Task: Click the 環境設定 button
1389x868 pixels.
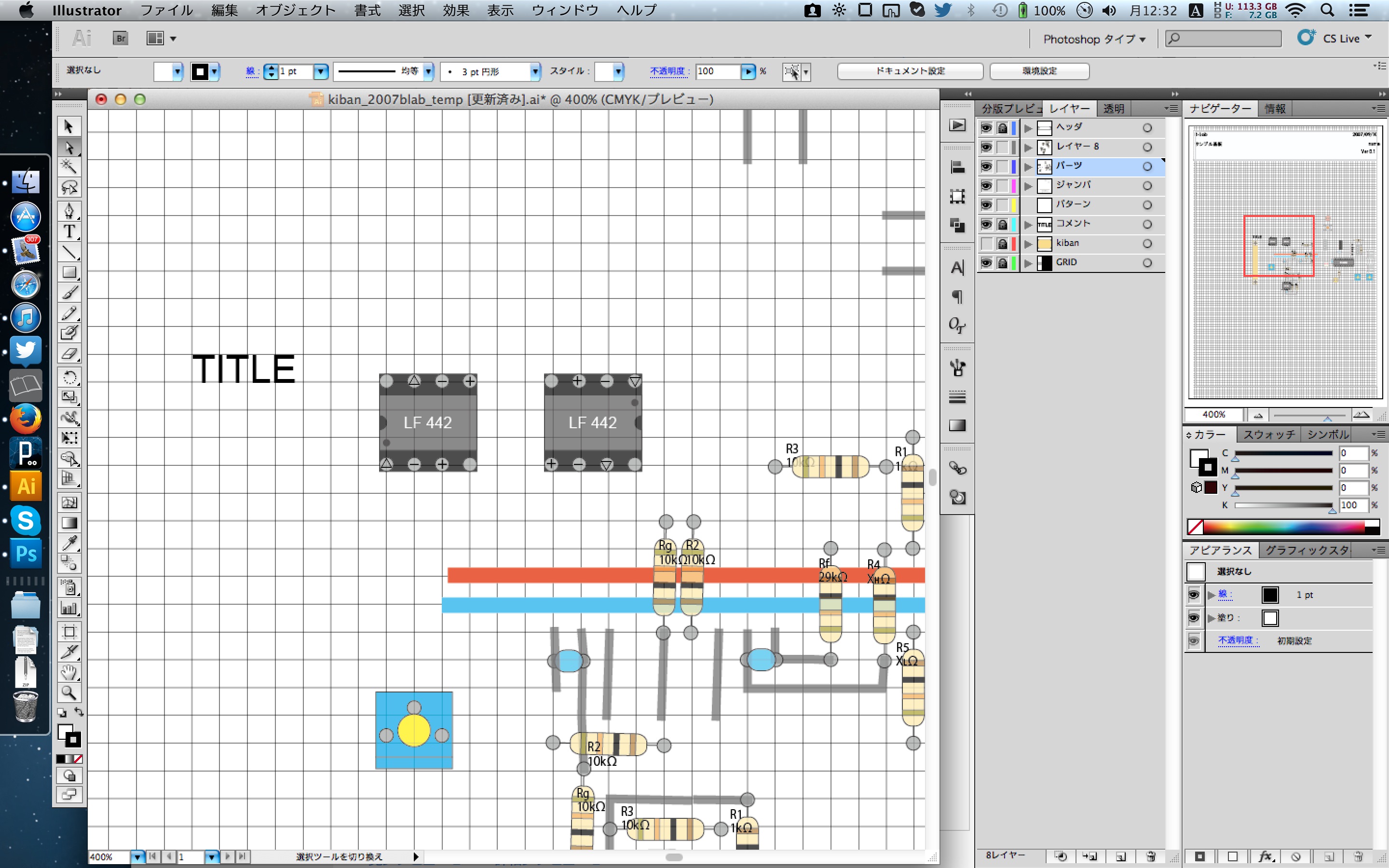Action: click(x=1039, y=71)
